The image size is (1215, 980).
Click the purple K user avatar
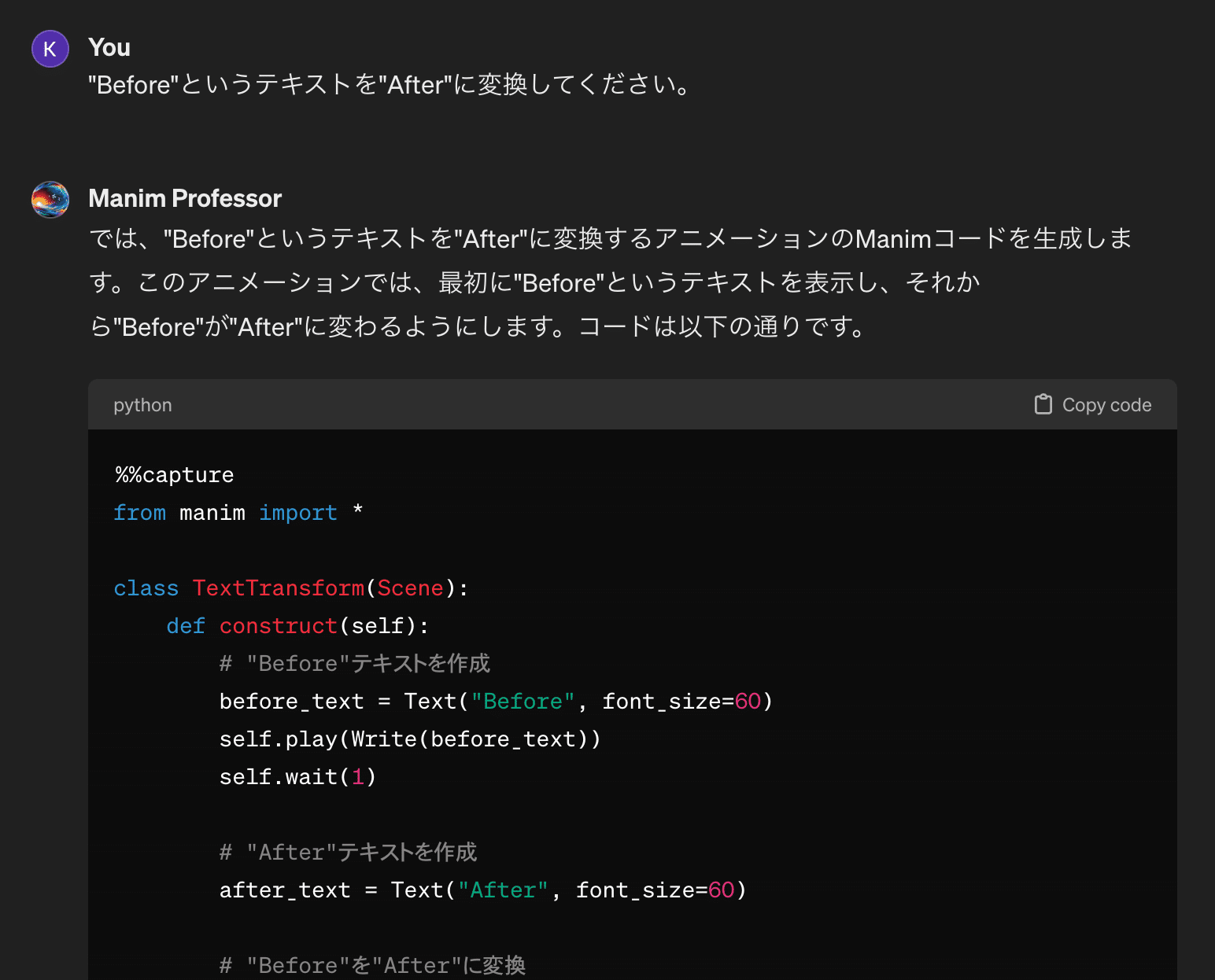pos(50,49)
